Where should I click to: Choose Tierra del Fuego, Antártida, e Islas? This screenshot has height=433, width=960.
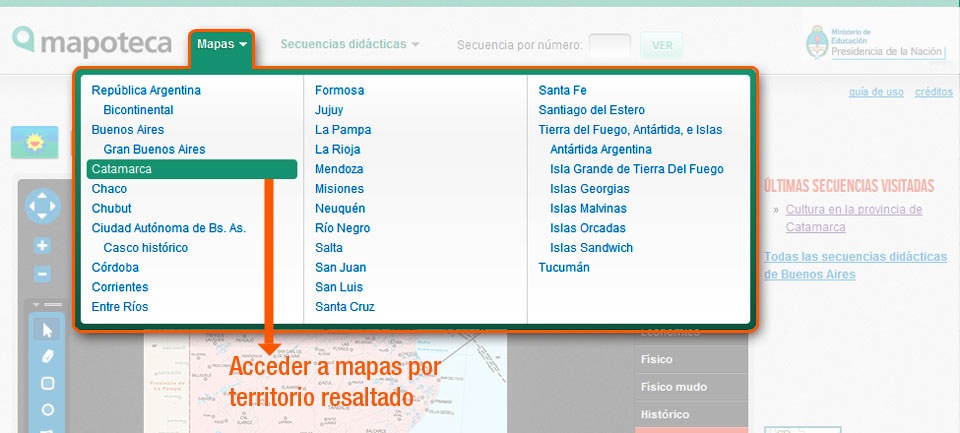[630, 130]
